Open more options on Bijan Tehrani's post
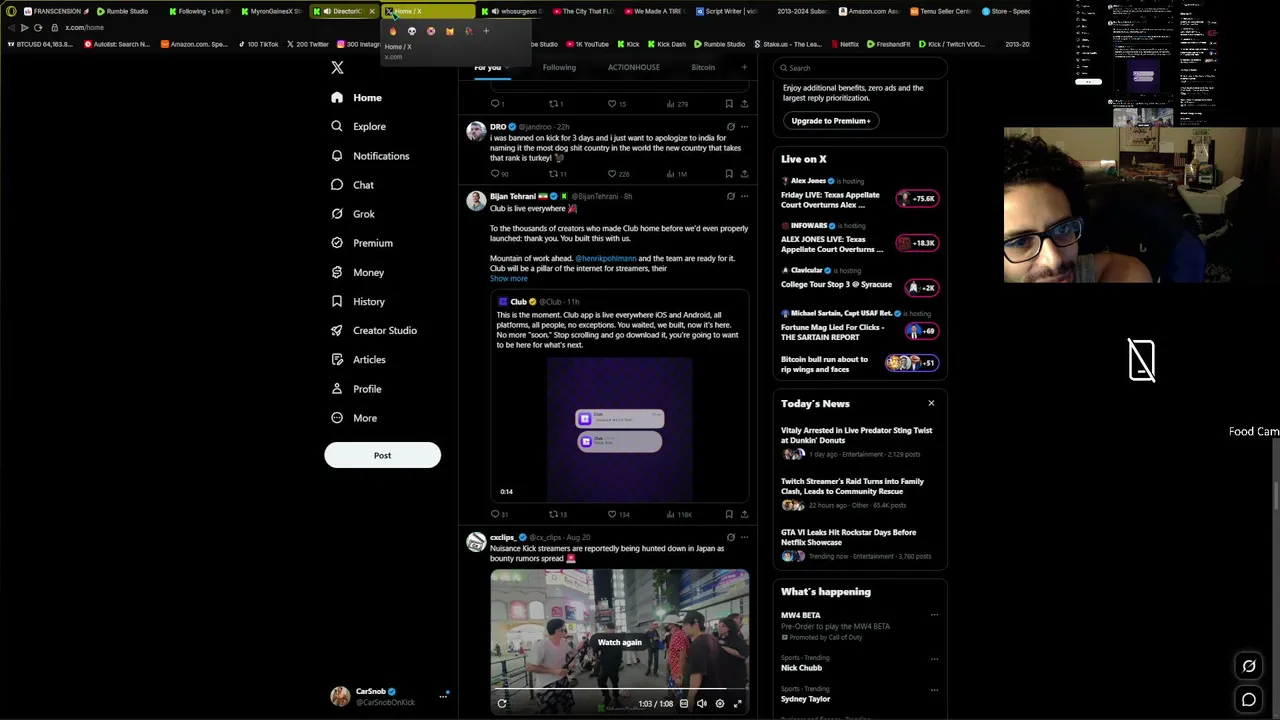The height and width of the screenshot is (720, 1280). (x=744, y=196)
